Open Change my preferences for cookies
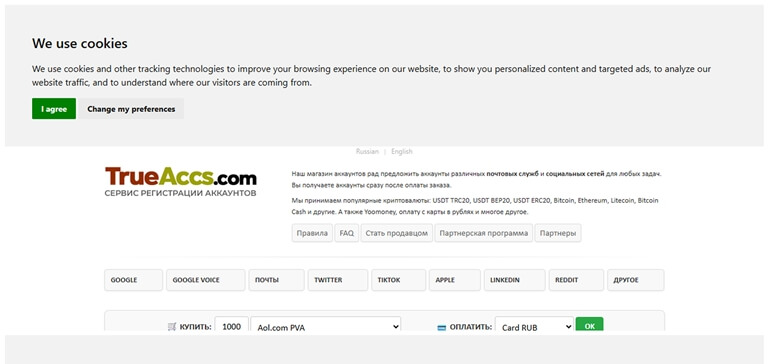This screenshot has width=768, height=364. pyautogui.click(x=131, y=109)
